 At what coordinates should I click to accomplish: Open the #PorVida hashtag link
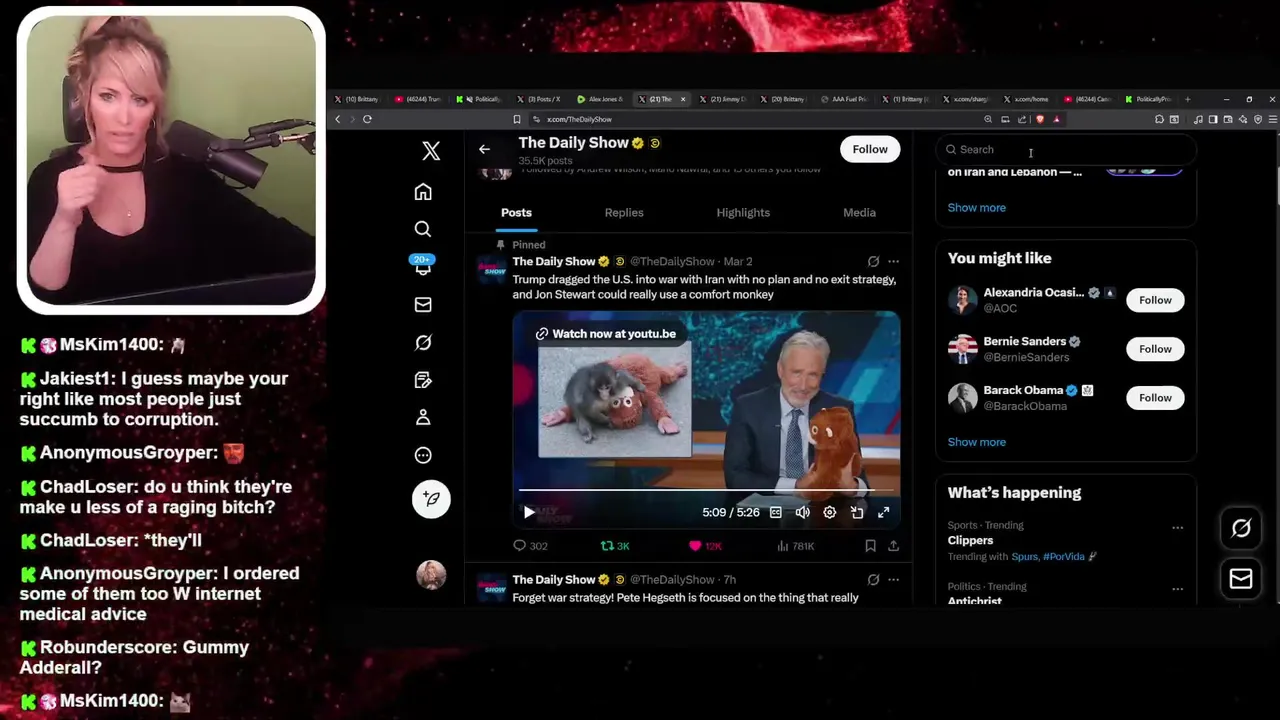point(1065,557)
